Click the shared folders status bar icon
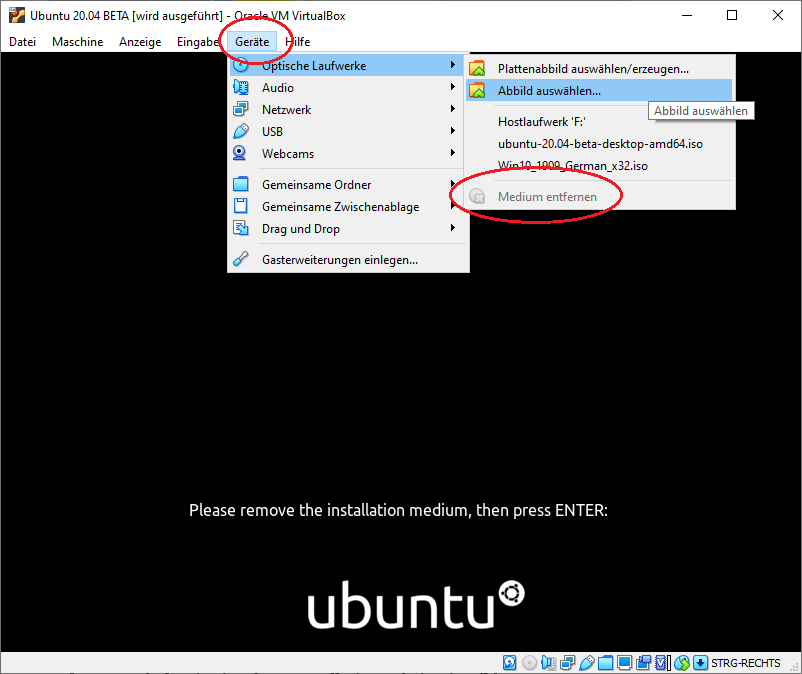 click(605, 663)
